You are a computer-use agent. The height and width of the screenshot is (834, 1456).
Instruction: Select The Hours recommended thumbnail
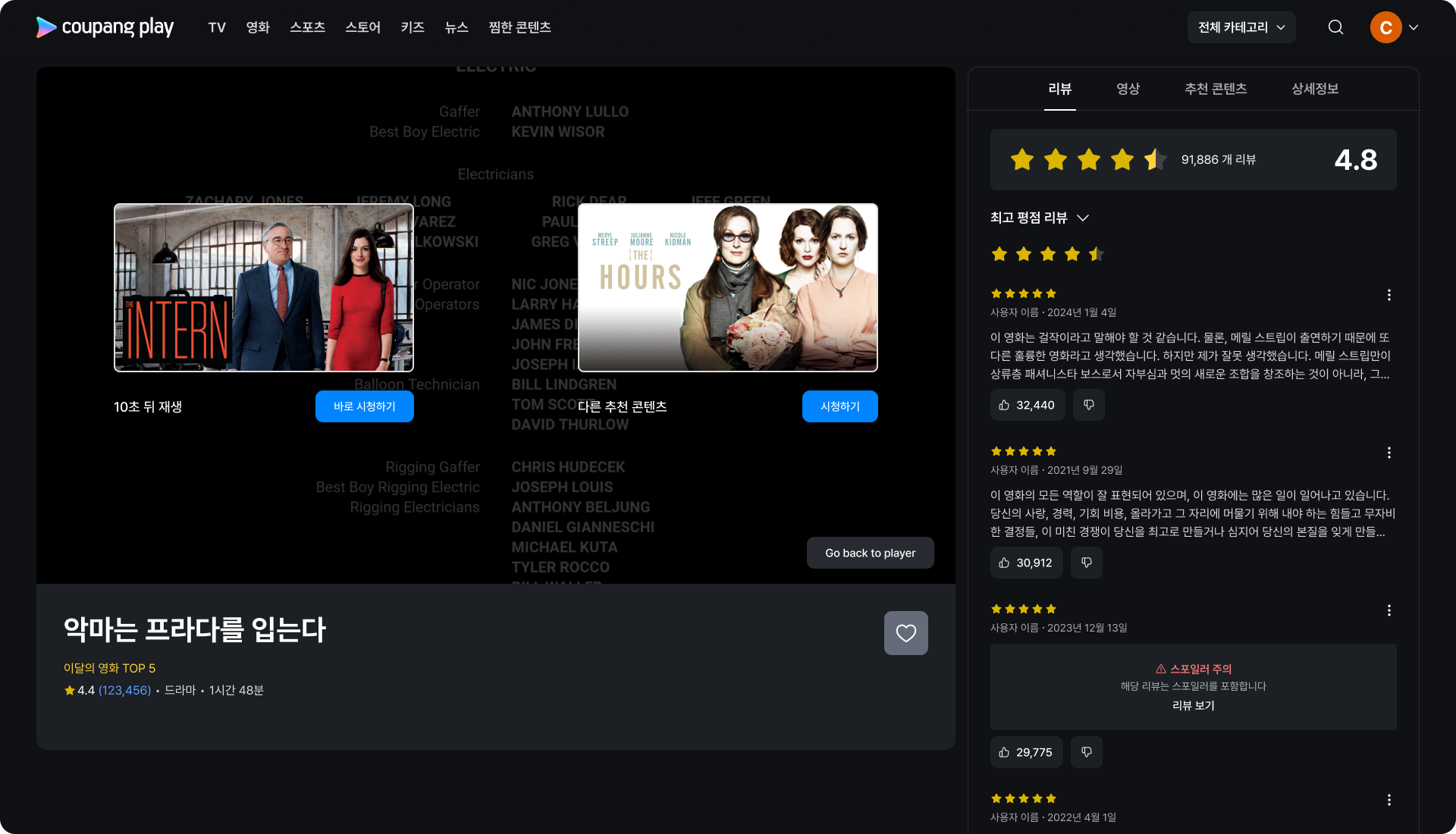(x=727, y=287)
